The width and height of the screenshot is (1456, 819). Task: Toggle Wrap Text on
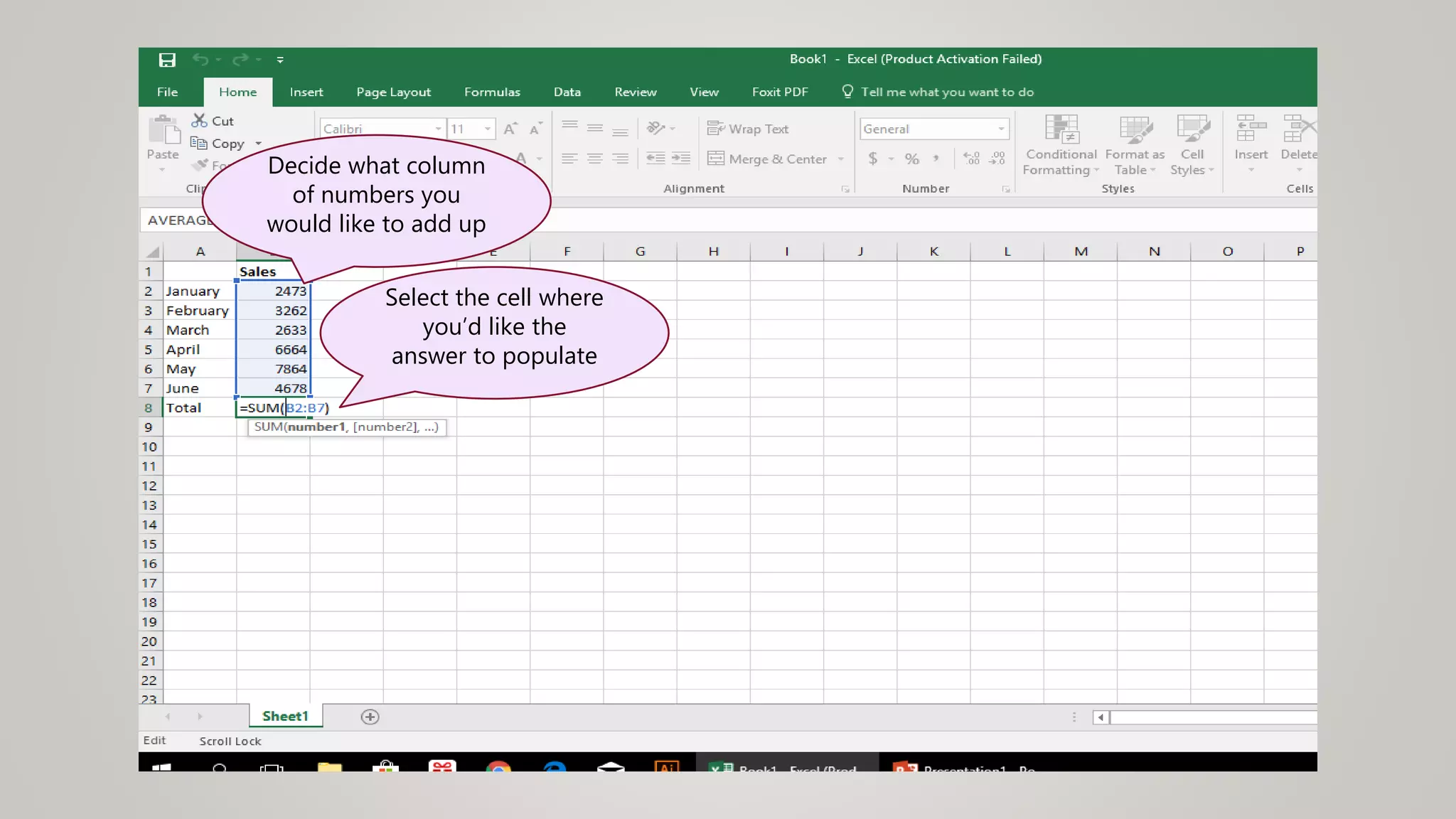click(748, 129)
